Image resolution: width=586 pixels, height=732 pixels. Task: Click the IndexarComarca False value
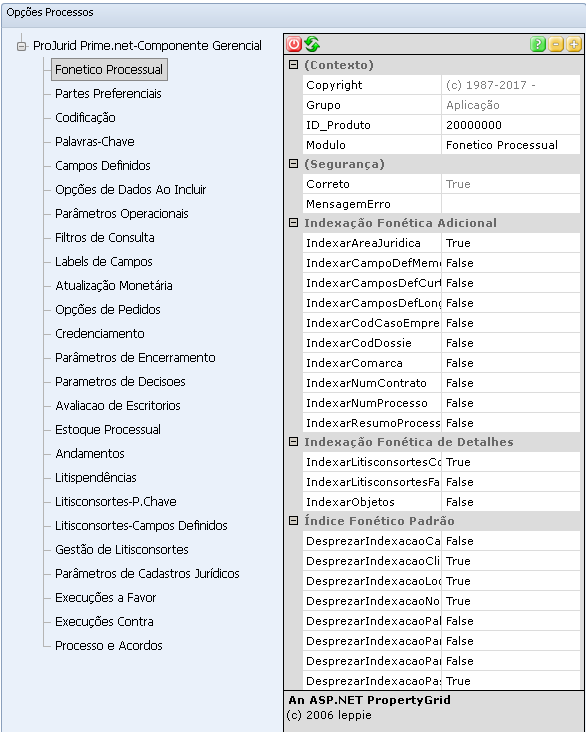(x=510, y=363)
